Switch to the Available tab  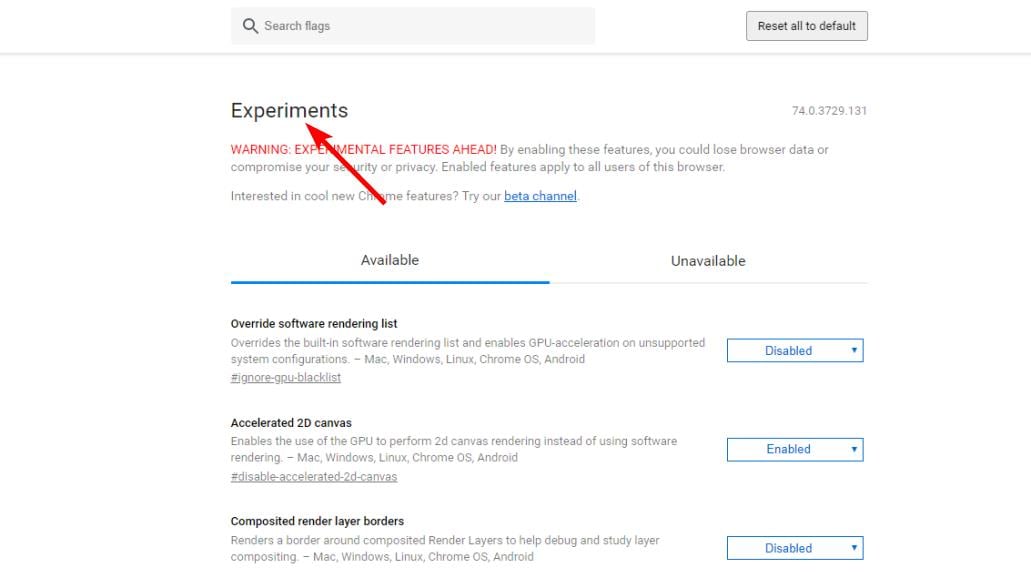pyautogui.click(x=389, y=261)
